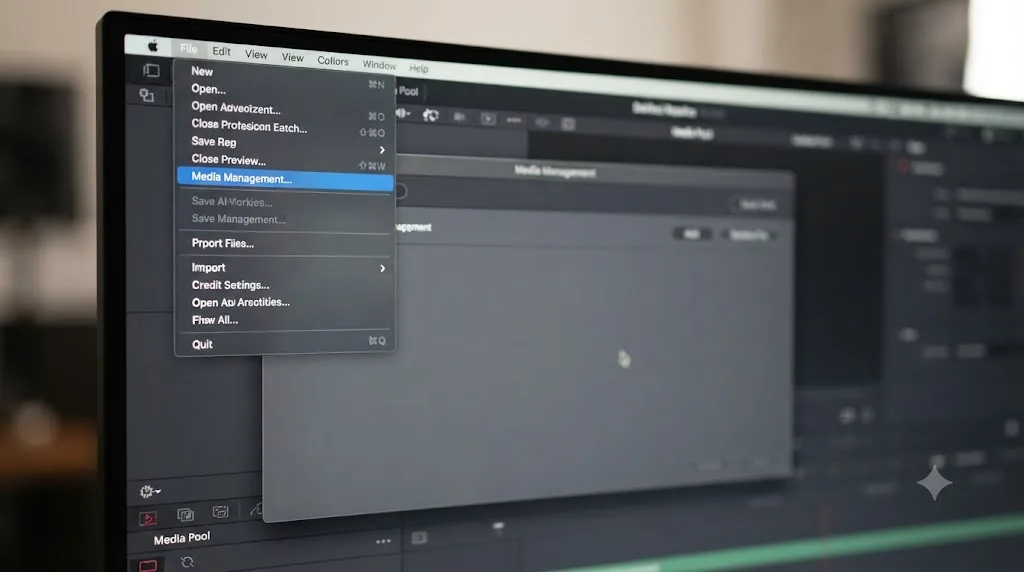Select the red clip page icon
1024x572 pixels.
148,518
